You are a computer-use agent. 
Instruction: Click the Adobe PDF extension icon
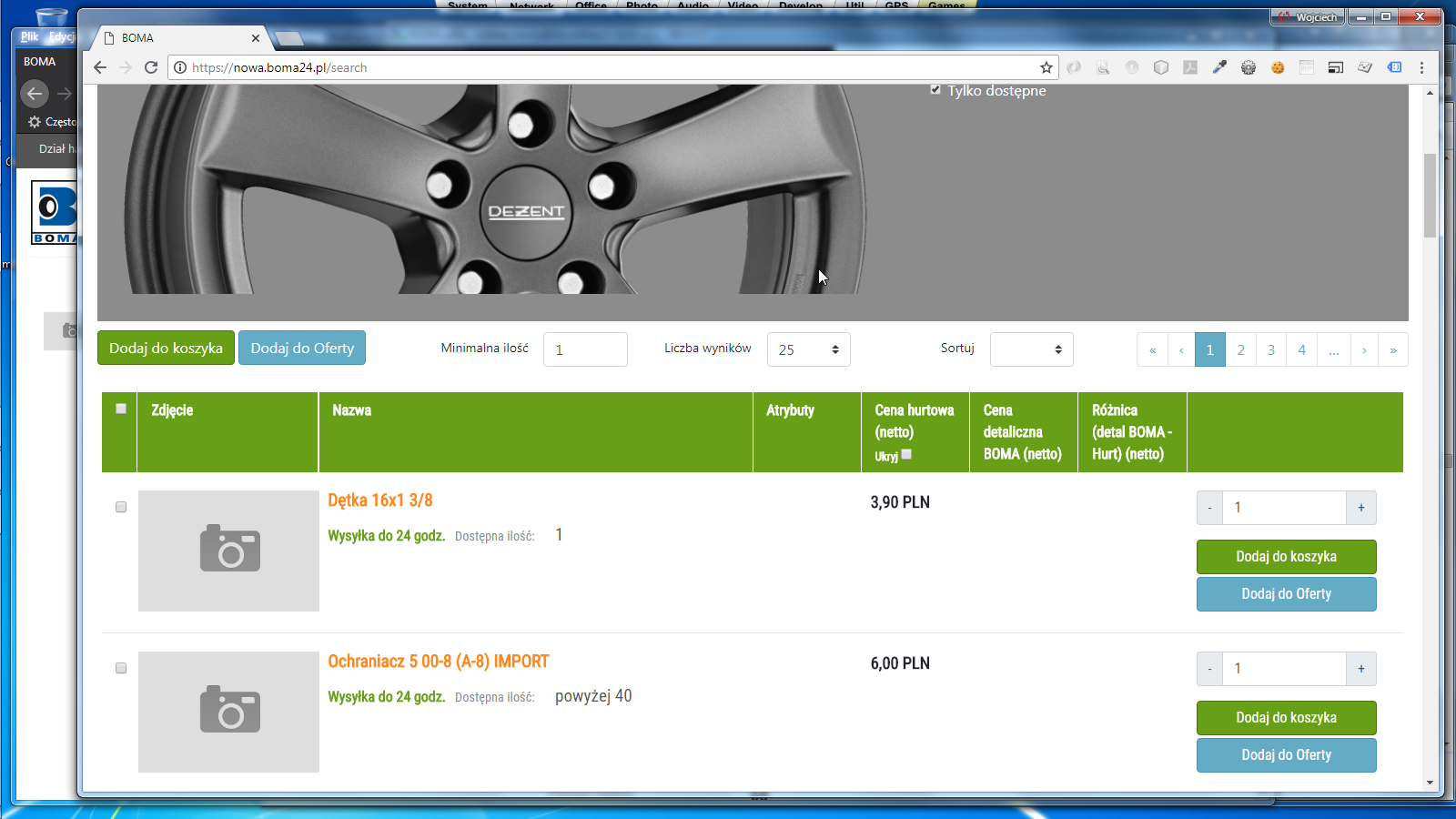click(x=1190, y=67)
